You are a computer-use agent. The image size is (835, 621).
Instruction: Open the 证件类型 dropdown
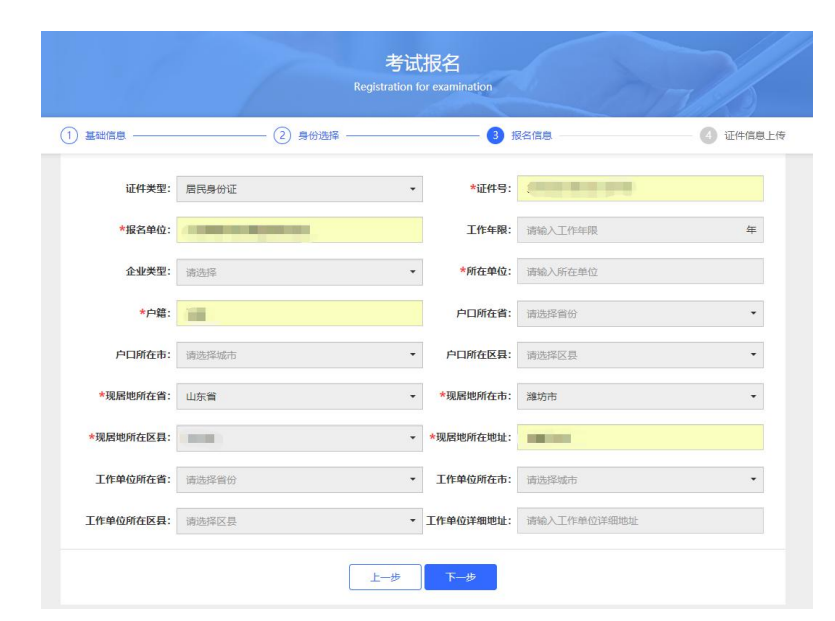coord(299,188)
